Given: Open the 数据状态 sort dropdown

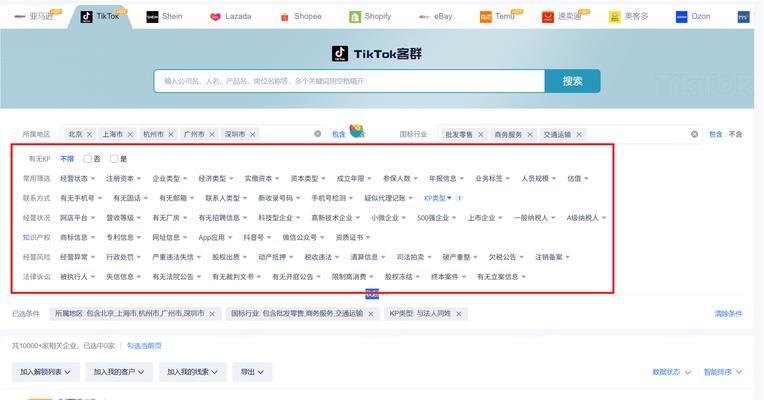Looking at the screenshot, I should point(671,372).
